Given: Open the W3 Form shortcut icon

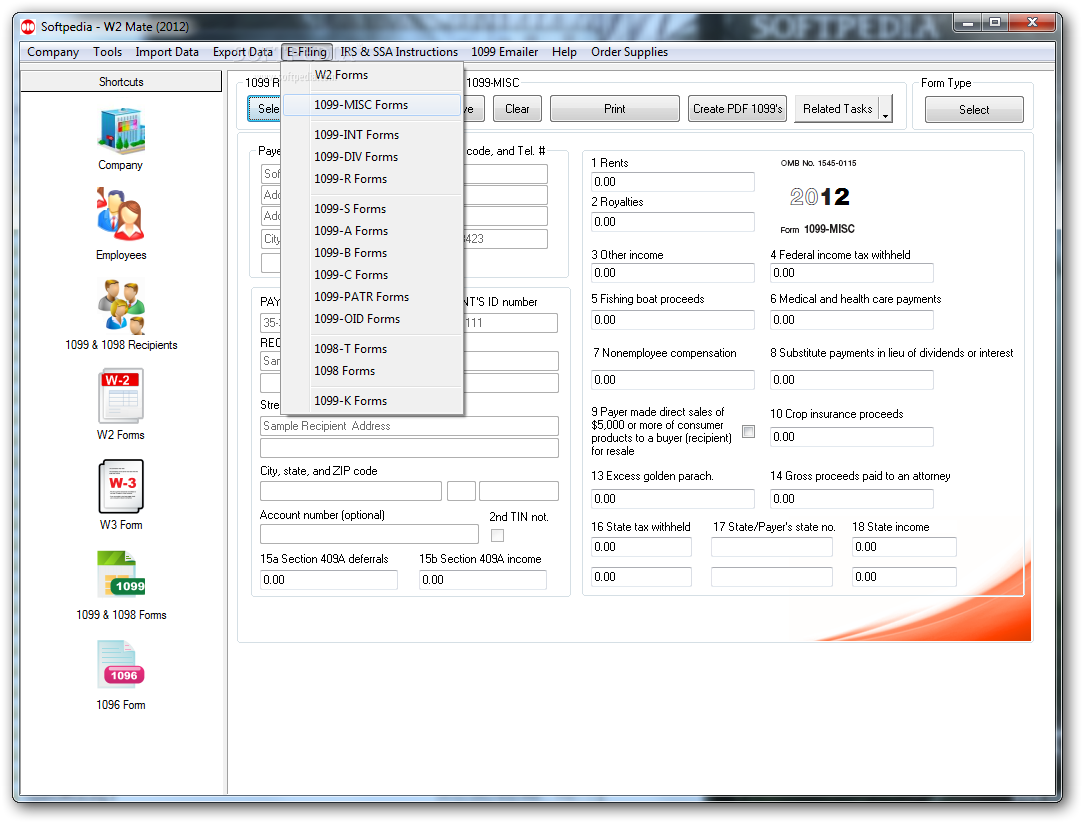Looking at the screenshot, I should click(121, 486).
